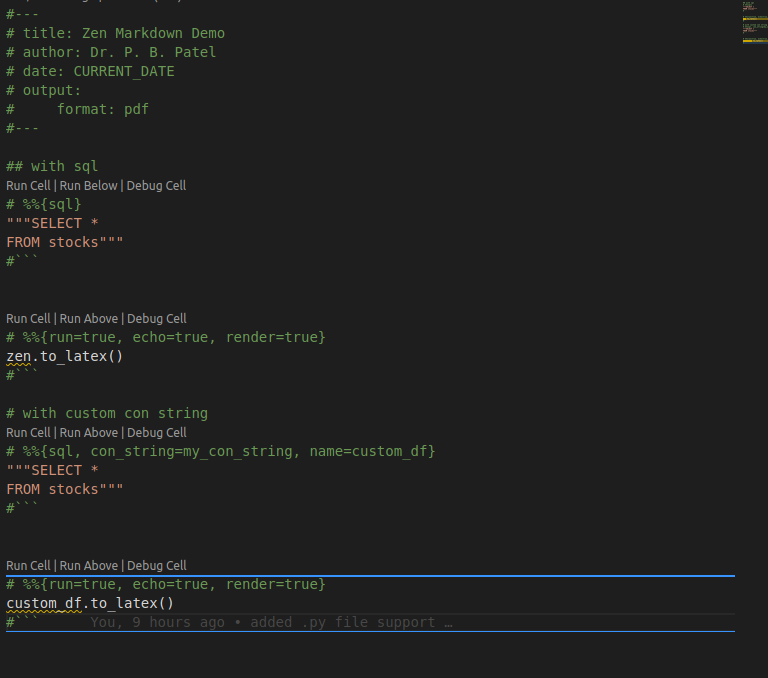Screen dimensions: 768x678
Task: Click the SELECT * line in the custom_df query
Action: coord(52,470)
